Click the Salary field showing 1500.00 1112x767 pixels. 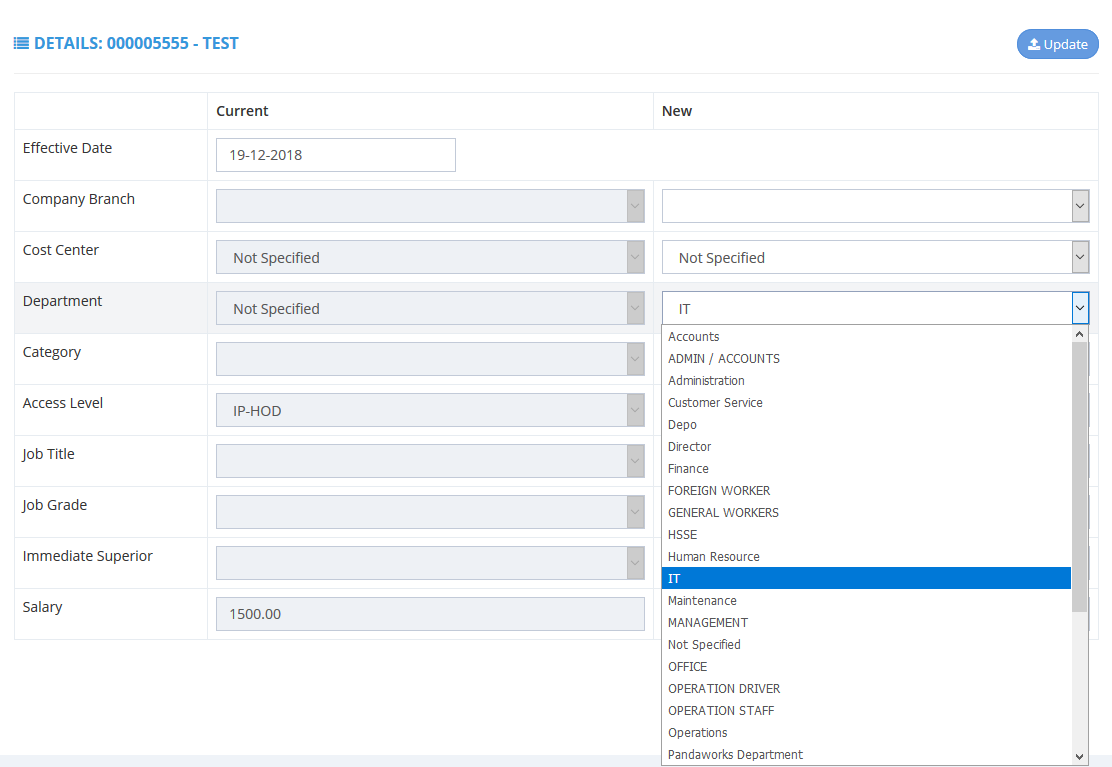pyautogui.click(x=430, y=614)
